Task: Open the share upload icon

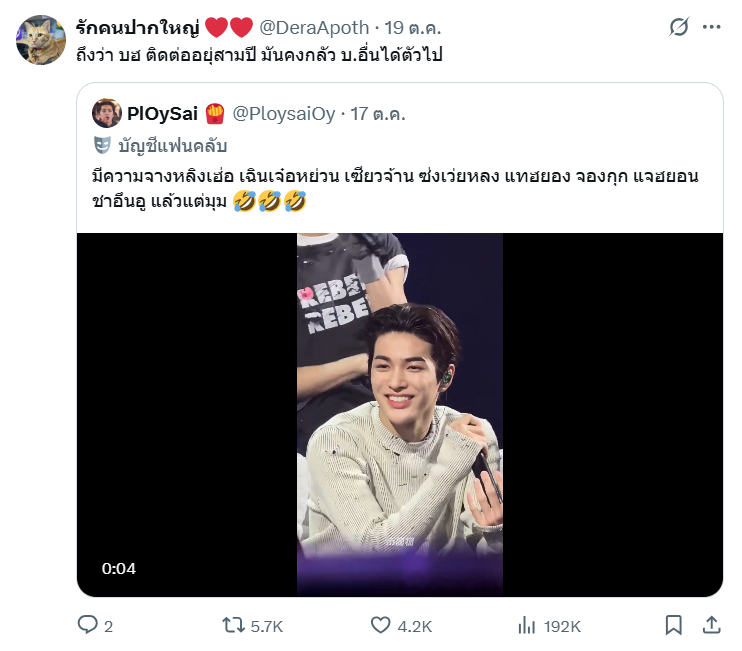Action: click(x=711, y=625)
